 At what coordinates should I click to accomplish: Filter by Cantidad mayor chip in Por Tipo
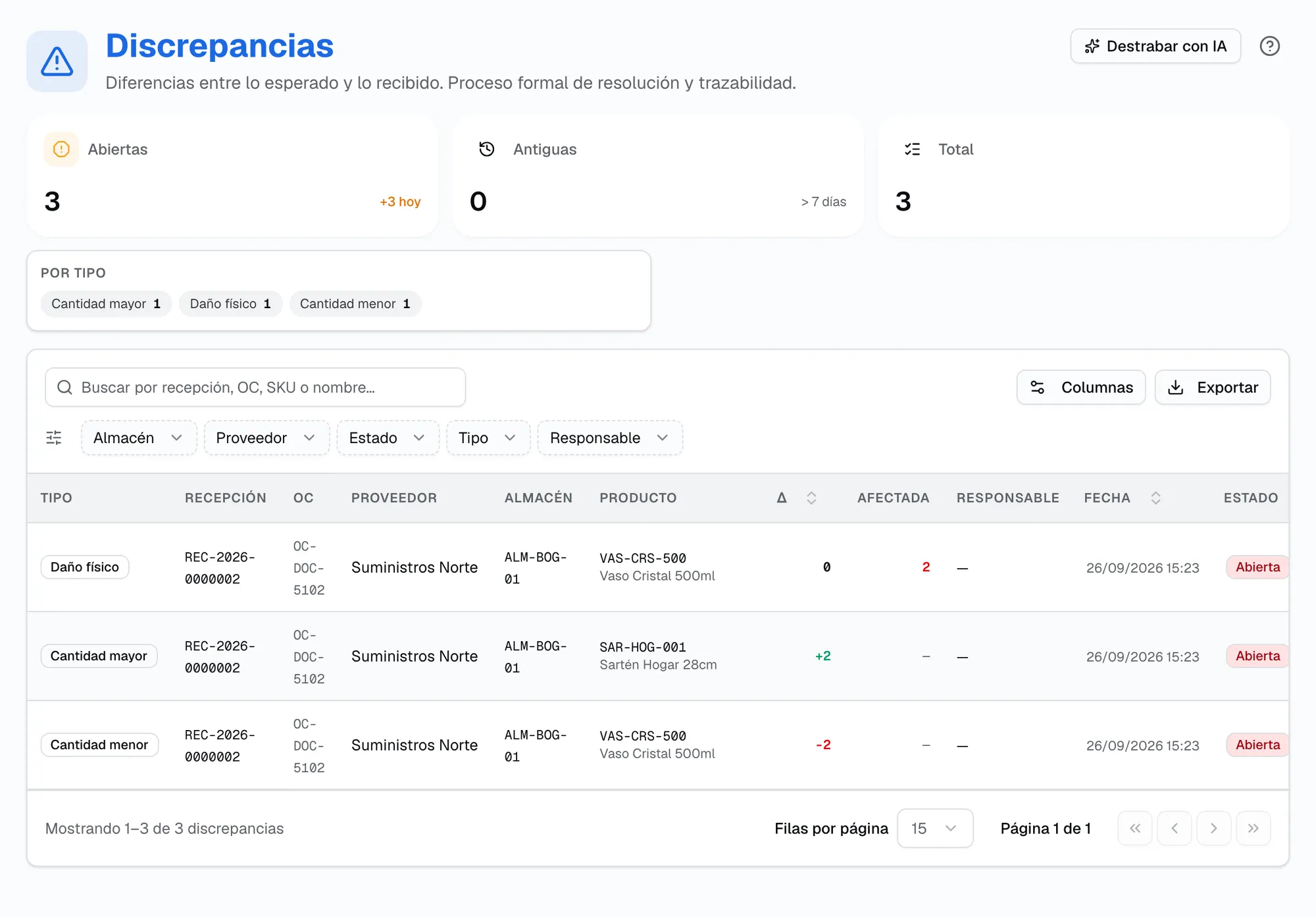[106, 304]
